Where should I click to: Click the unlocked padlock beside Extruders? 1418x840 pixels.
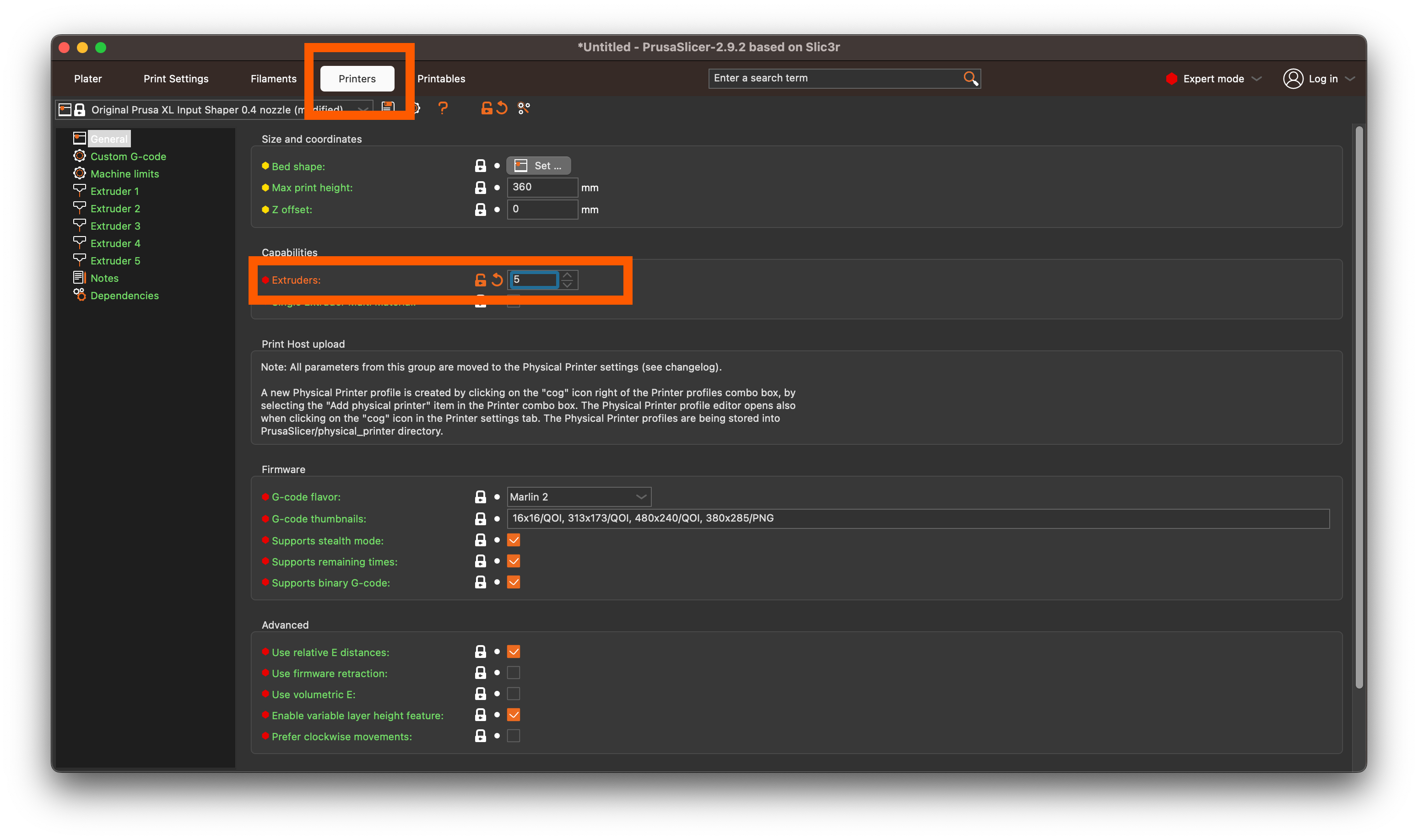(x=480, y=280)
